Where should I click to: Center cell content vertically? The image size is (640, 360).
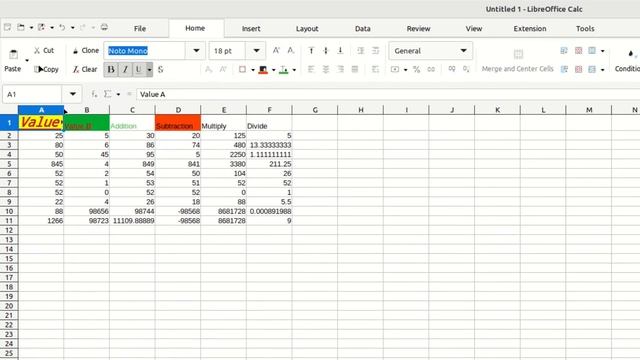[326, 51]
